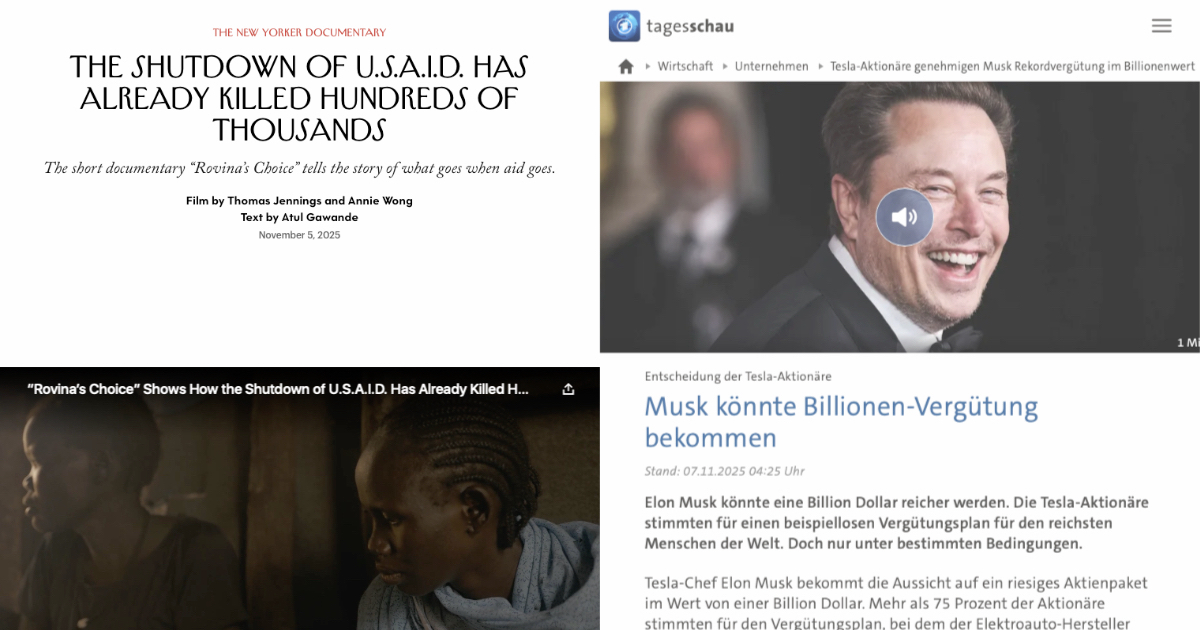Click the tagesschau wordmark text
The image size is (1200, 630).
[690, 26]
